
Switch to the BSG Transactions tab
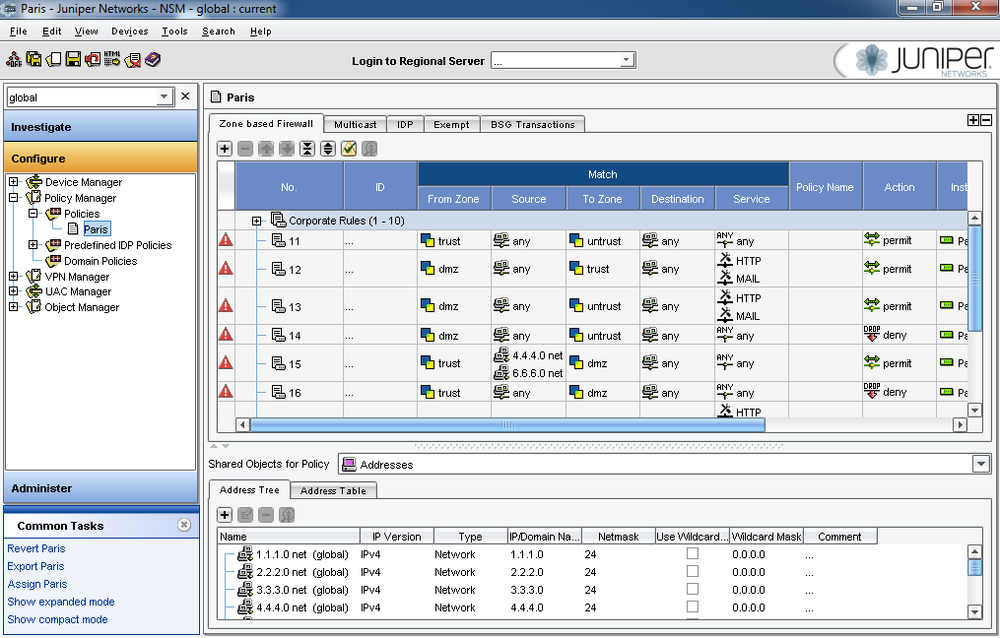[532, 125]
